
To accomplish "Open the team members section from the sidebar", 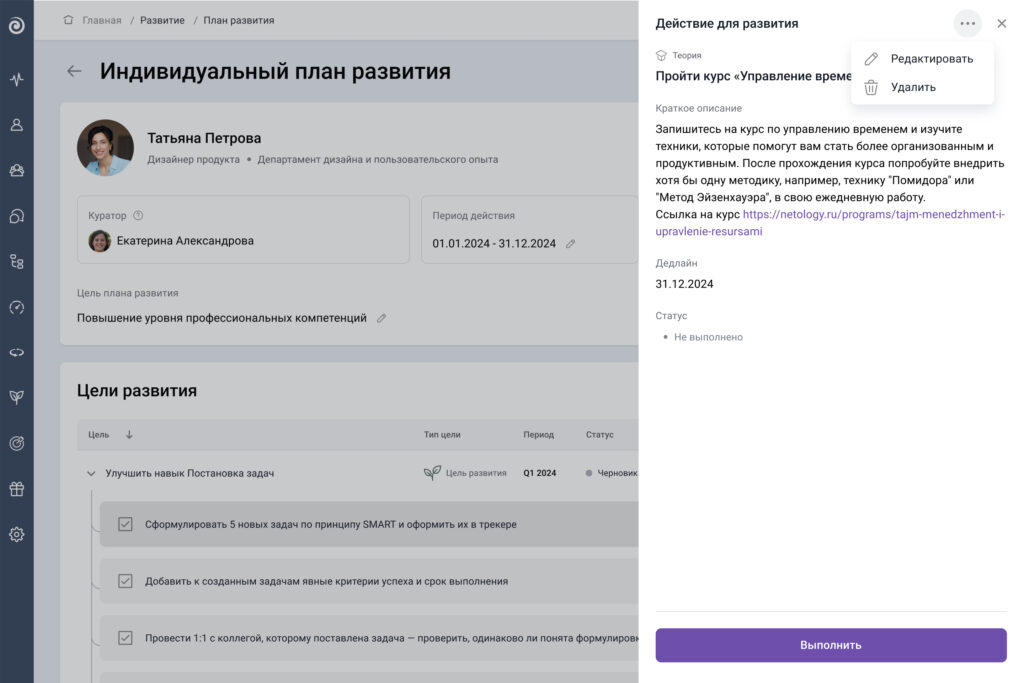I will click(x=16, y=170).
